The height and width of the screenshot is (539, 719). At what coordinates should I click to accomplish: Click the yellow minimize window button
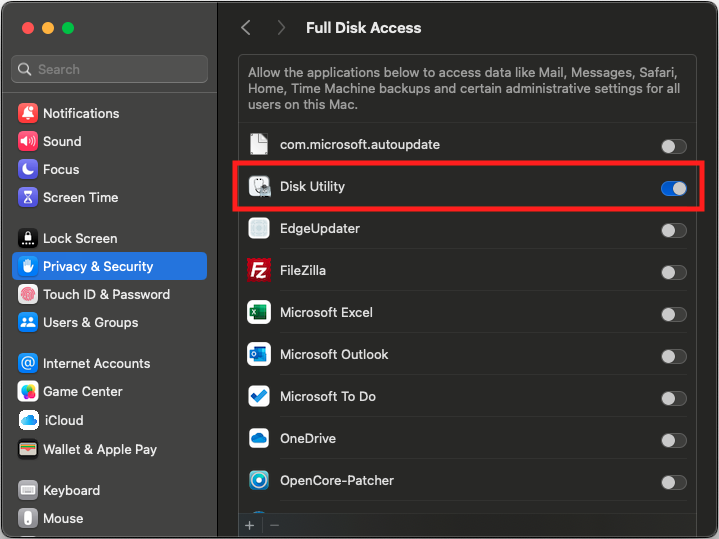[48, 28]
